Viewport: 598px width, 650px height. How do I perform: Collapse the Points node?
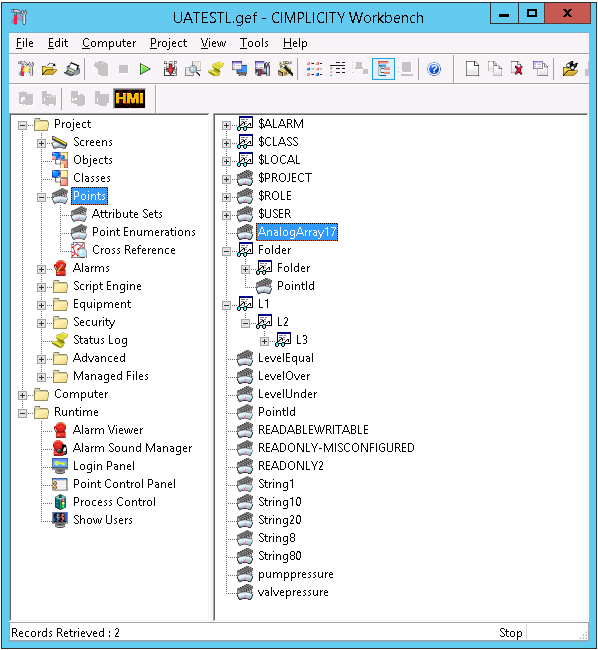(41, 197)
